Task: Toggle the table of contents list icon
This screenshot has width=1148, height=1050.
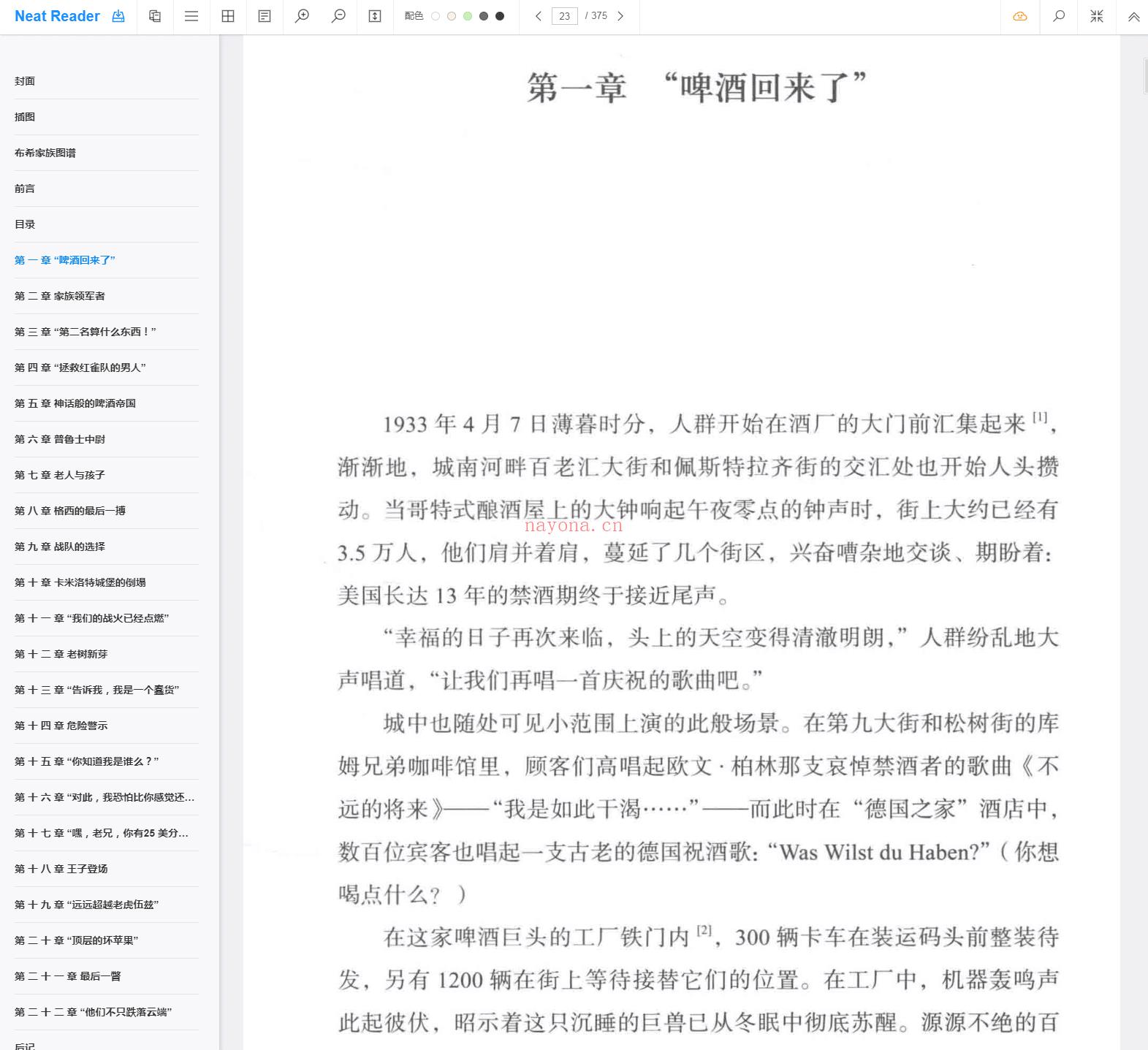Action: coord(191,16)
